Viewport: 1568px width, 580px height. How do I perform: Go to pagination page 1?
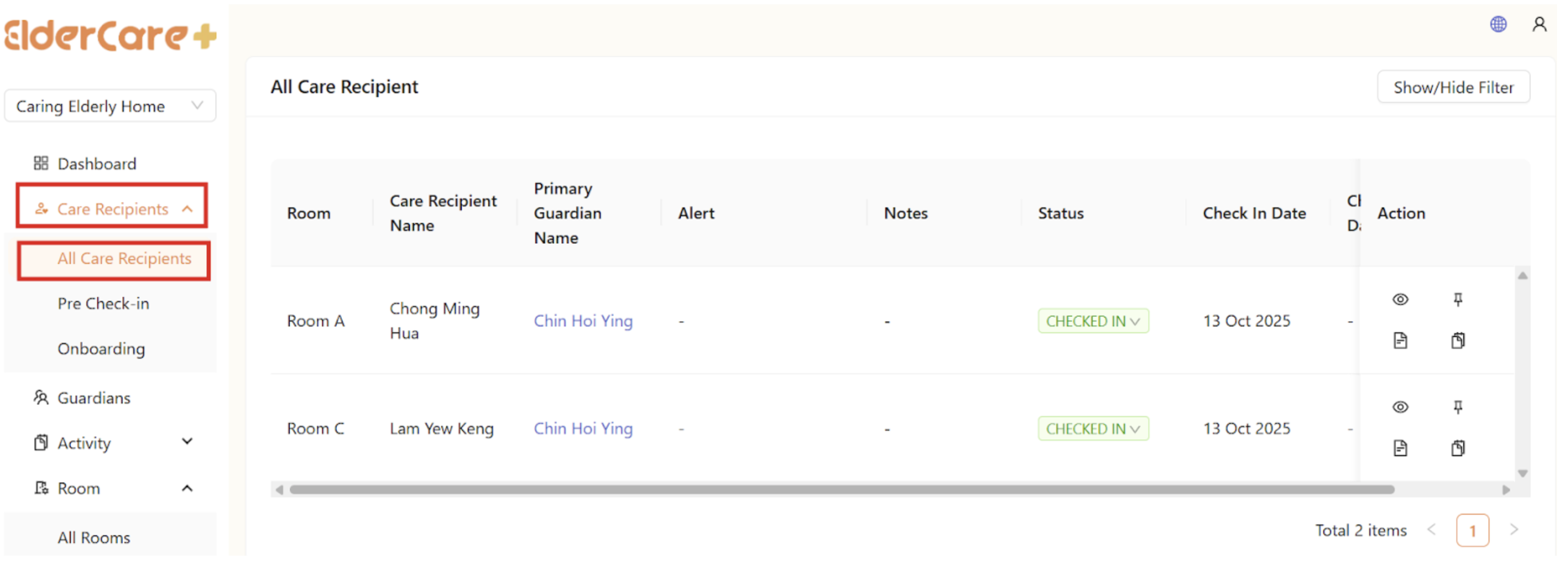(1472, 530)
